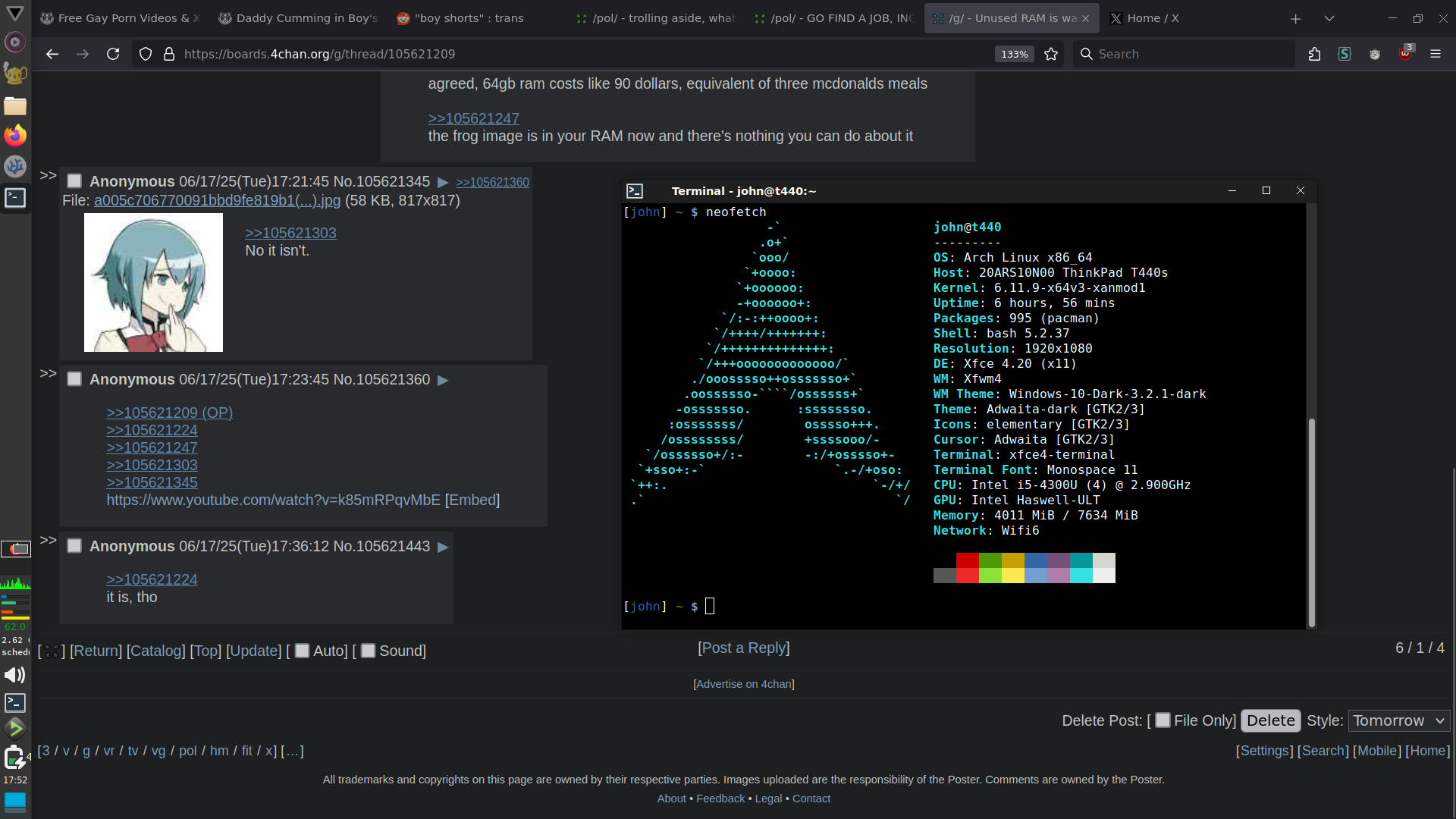View site security padlock info

(x=169, y=54)
